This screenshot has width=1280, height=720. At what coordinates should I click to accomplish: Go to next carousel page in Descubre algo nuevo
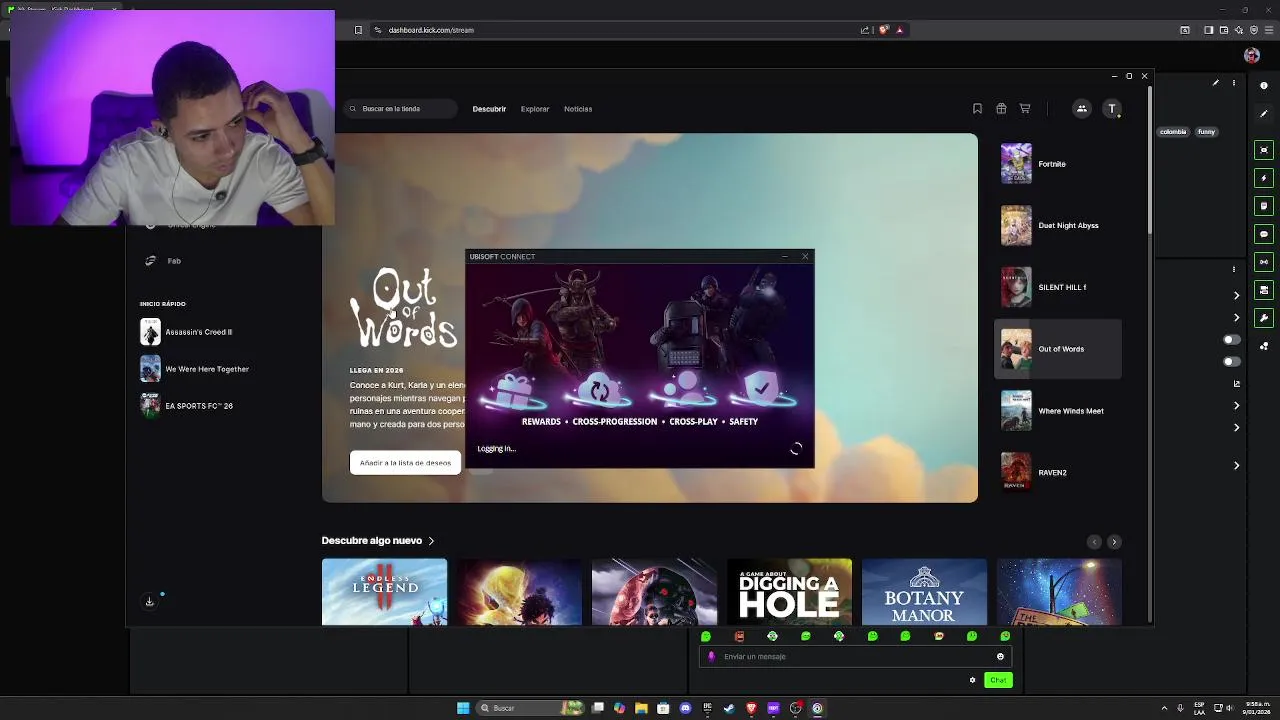1114,542
